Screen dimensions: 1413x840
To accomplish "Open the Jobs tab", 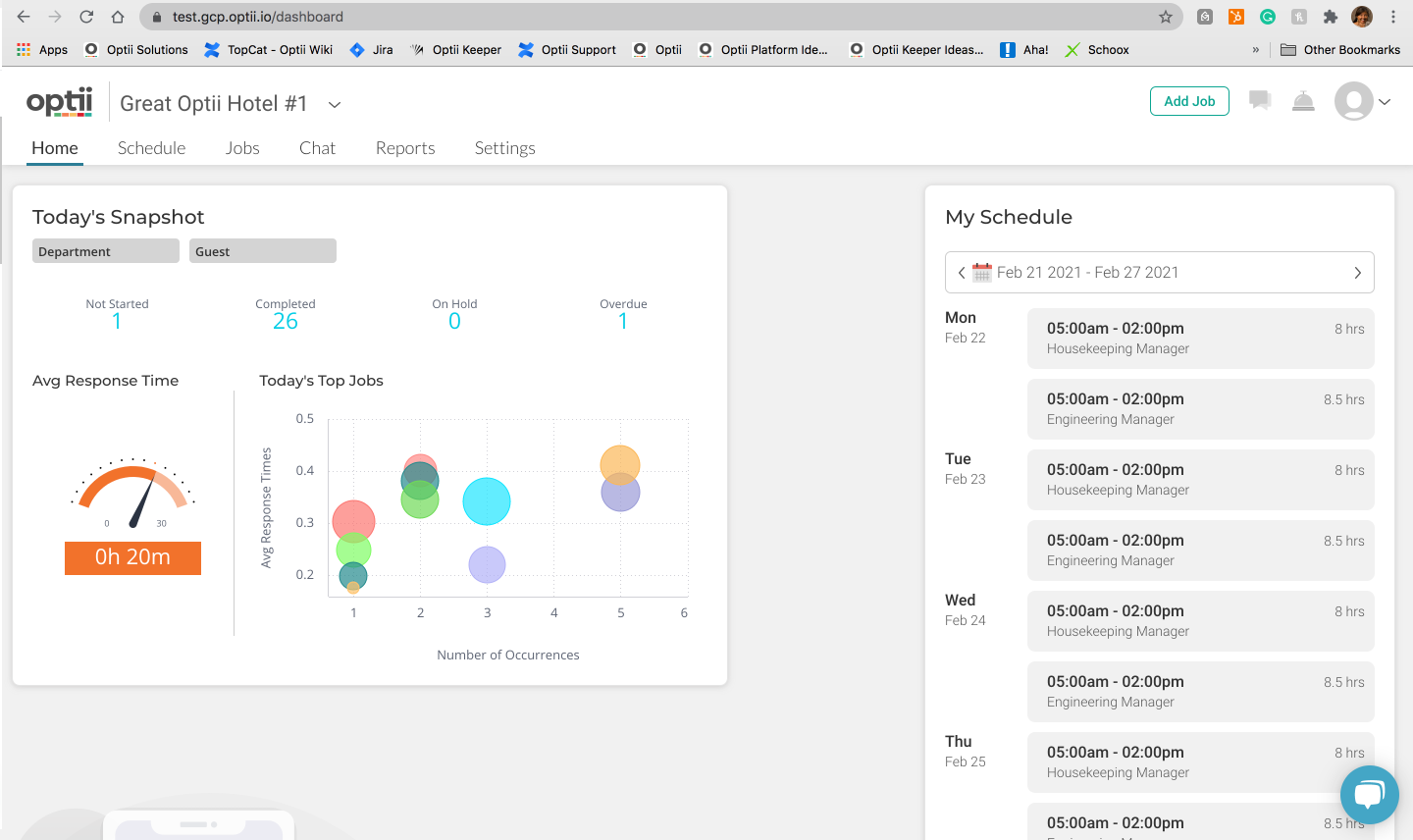I will (x=242, y=148).
